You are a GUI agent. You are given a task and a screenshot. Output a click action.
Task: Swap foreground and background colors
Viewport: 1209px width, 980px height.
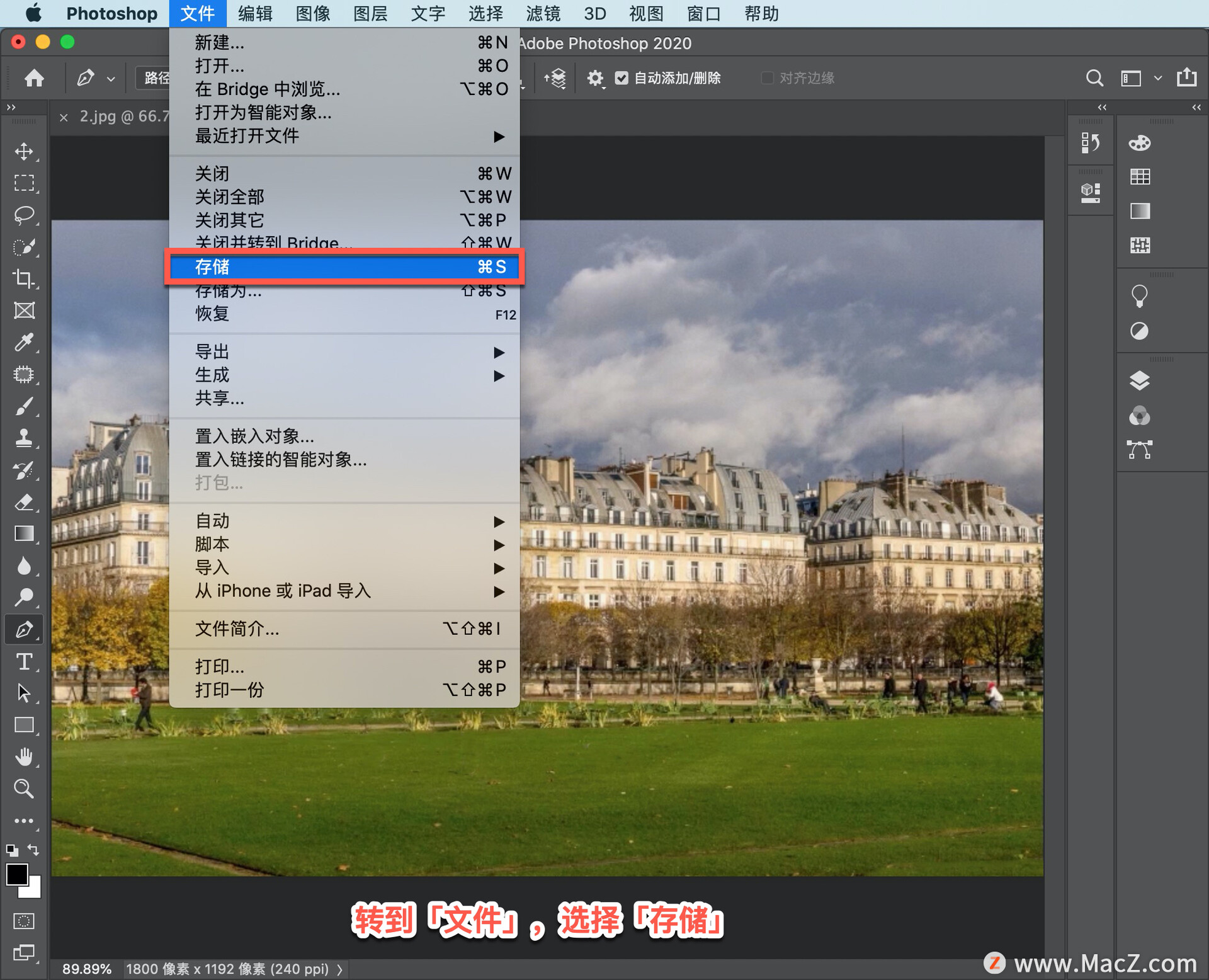(x=33, y=849)
